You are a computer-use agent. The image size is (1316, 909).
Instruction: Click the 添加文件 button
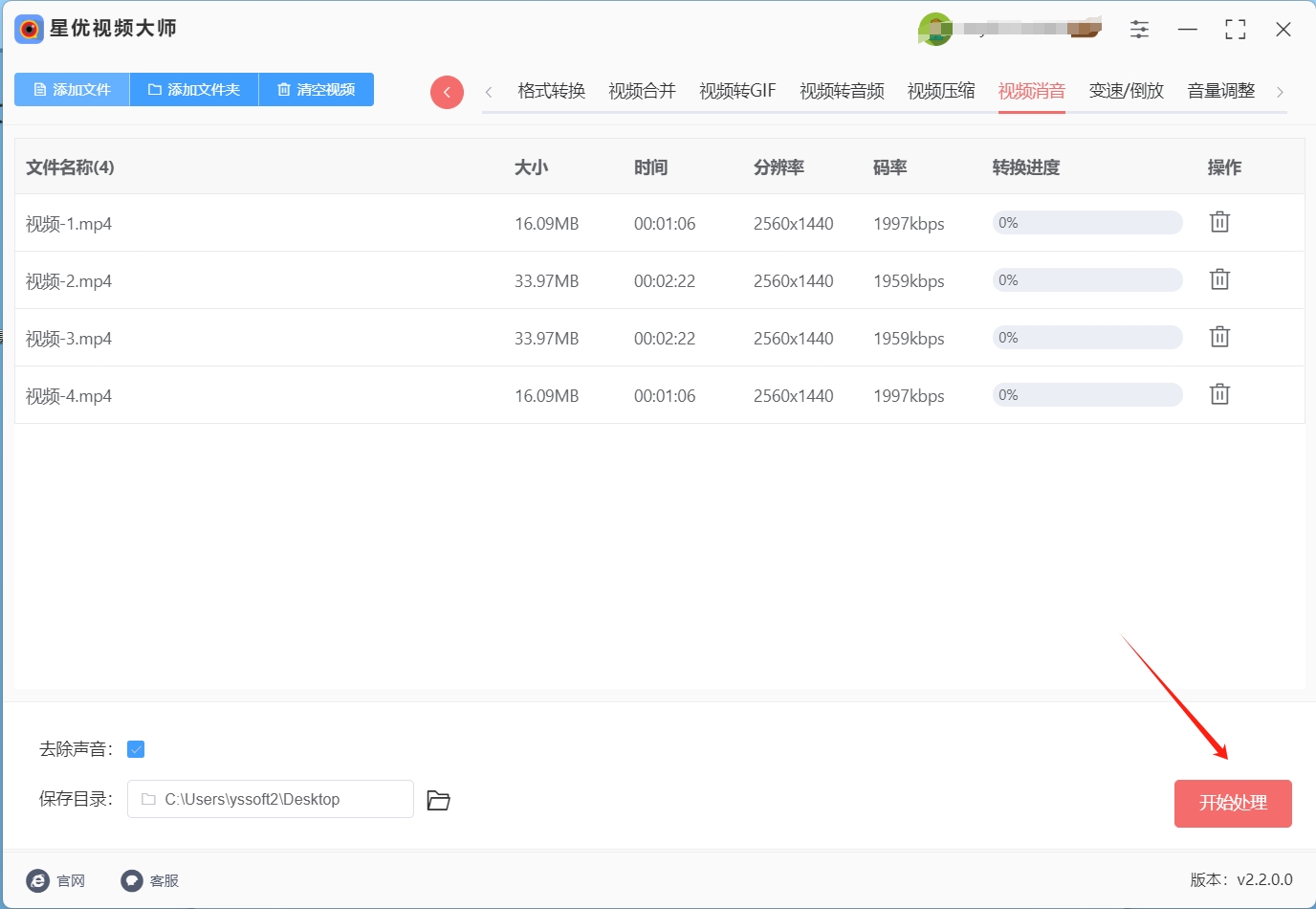72,89
